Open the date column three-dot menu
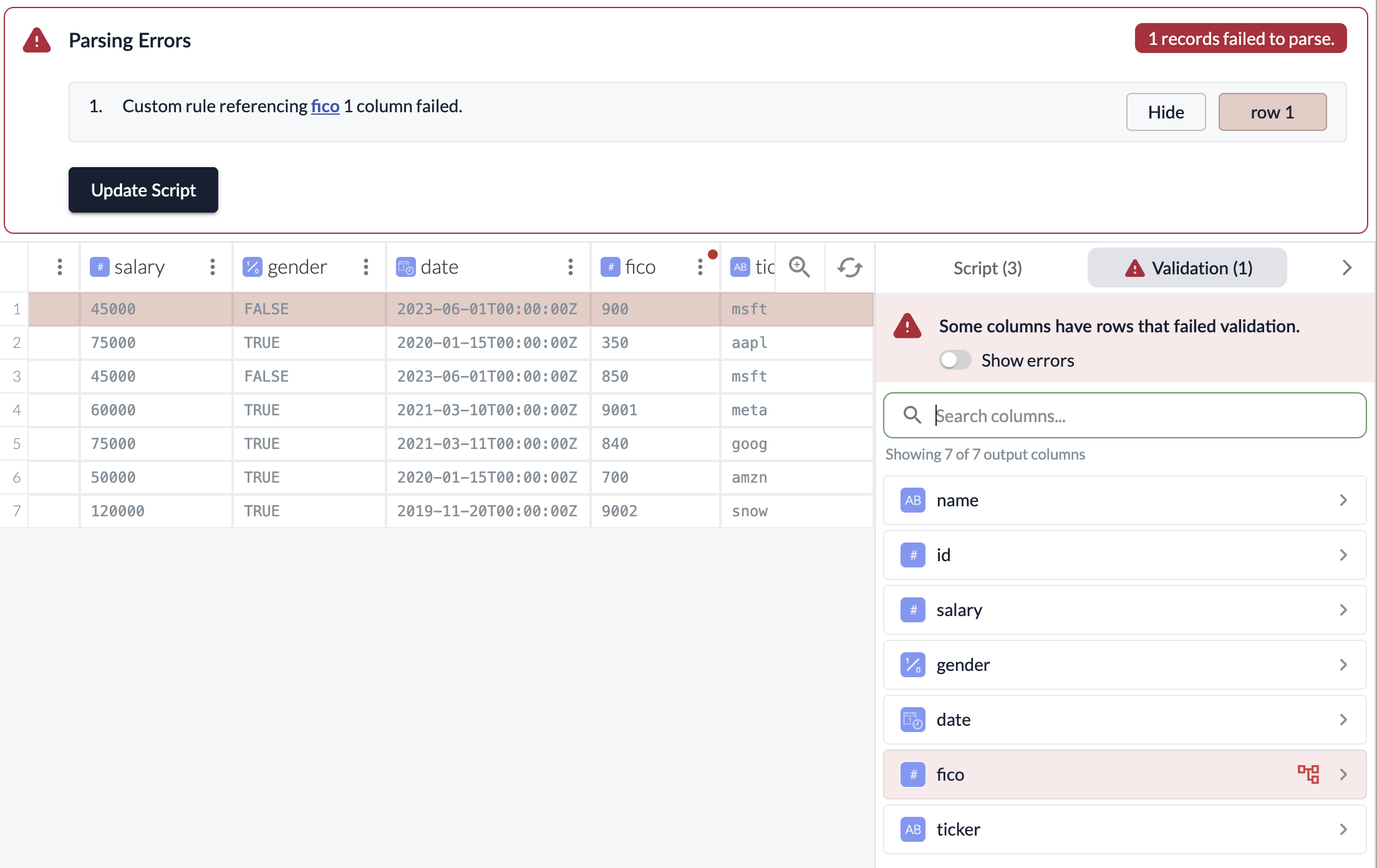Viewport: 1377px width, 868px height. coord(570,268)
